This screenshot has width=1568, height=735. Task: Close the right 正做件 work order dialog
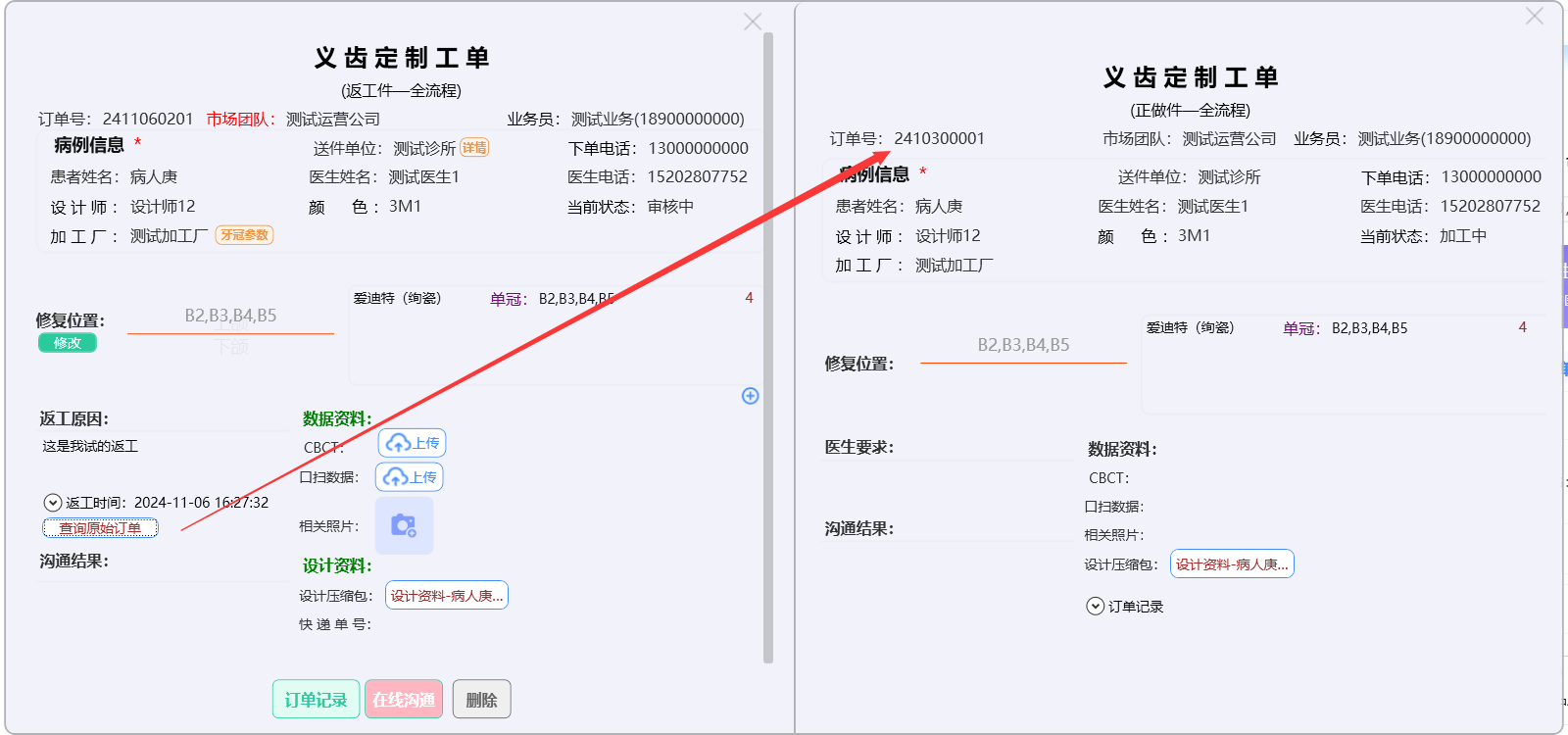tap(1535, 17)
